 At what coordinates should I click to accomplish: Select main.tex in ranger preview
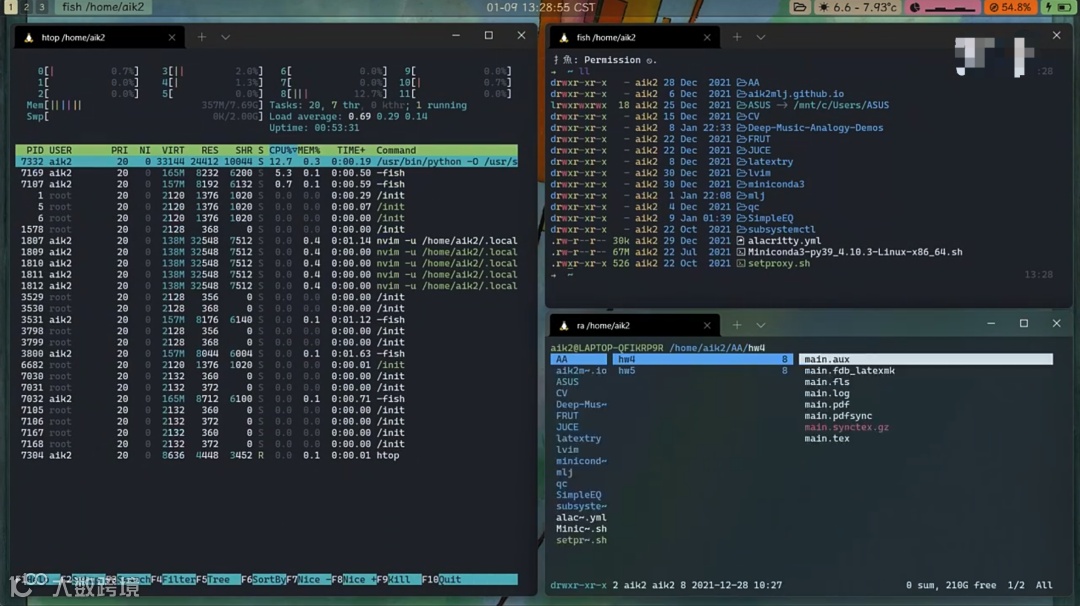[827, 439]
